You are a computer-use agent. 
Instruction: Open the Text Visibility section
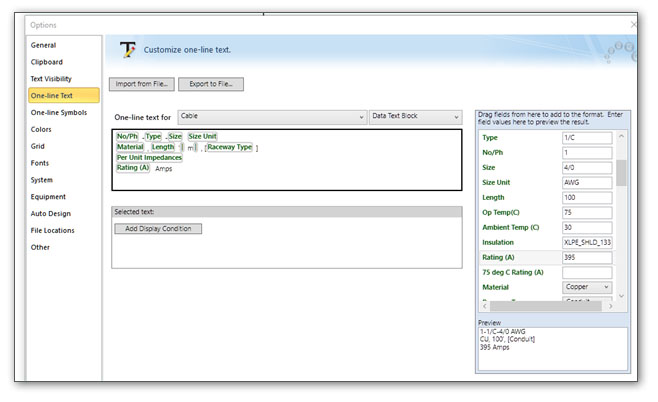coord(51,79)
